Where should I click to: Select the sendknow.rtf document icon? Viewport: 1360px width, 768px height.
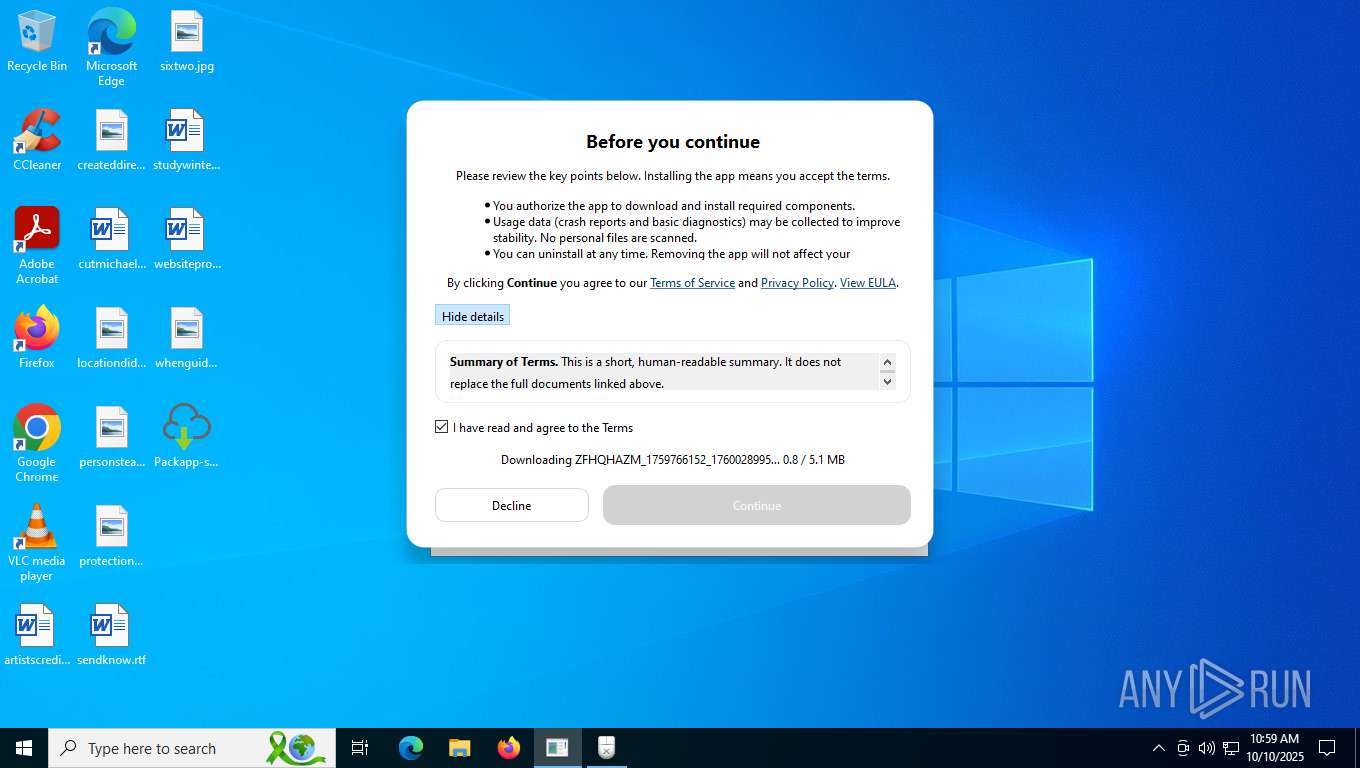click(x=111, y=636)
